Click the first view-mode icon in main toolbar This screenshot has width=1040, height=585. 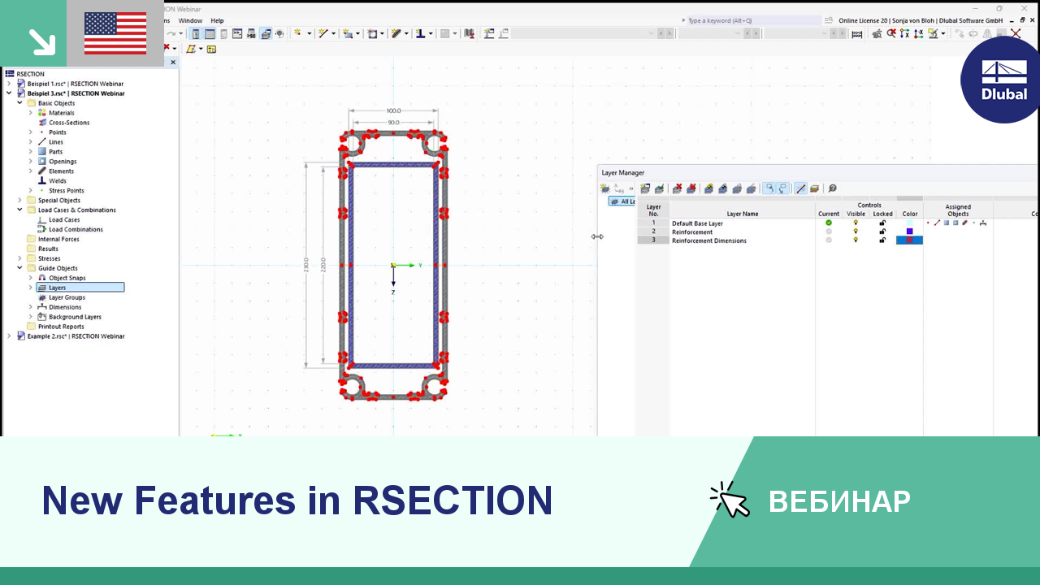click(196, 34)
